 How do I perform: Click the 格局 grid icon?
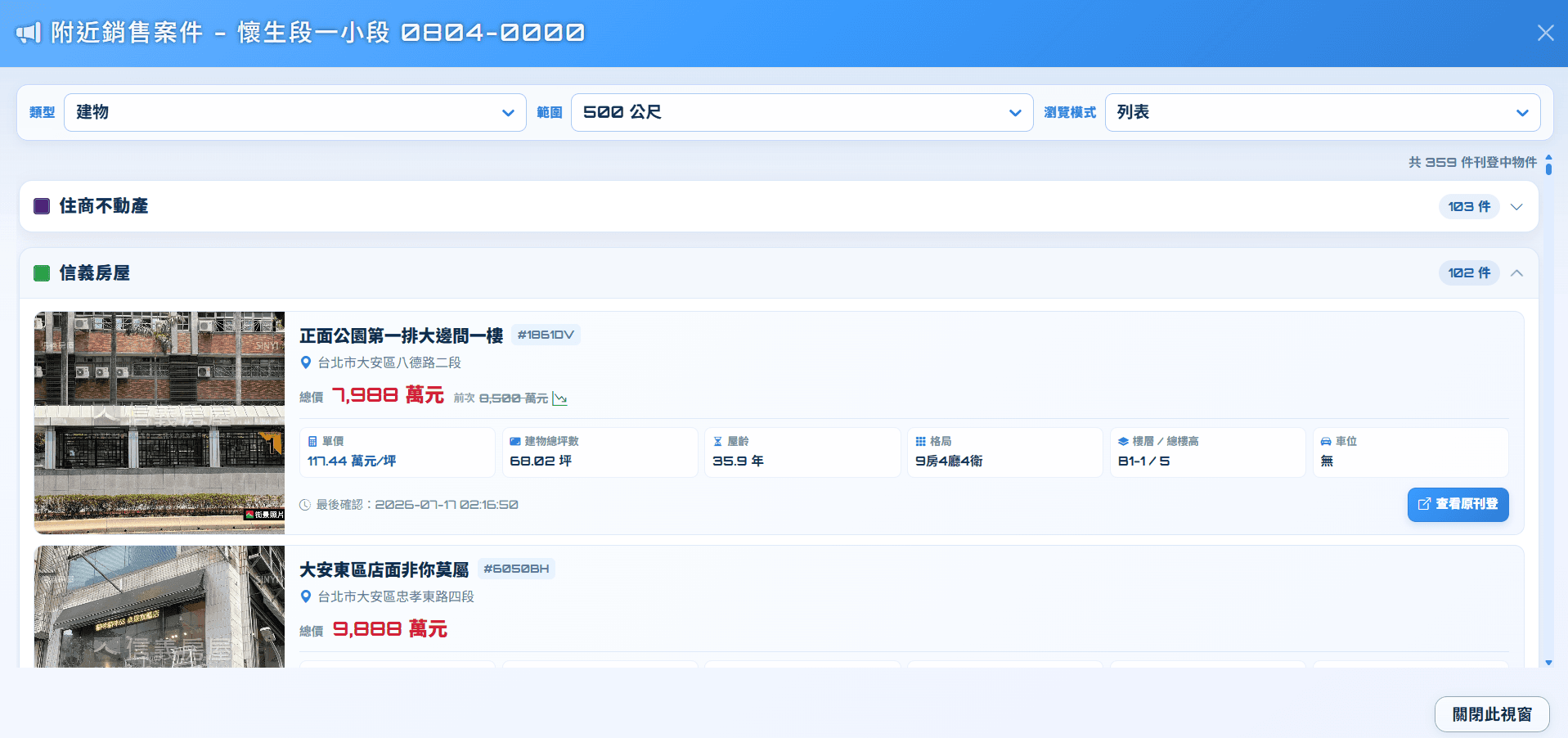[x=920, y=442]
